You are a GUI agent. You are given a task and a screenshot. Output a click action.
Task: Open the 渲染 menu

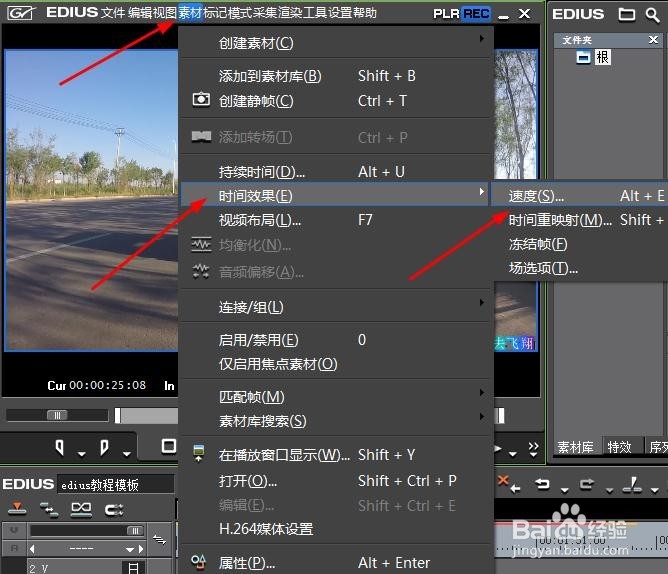(x=290, y=13)
